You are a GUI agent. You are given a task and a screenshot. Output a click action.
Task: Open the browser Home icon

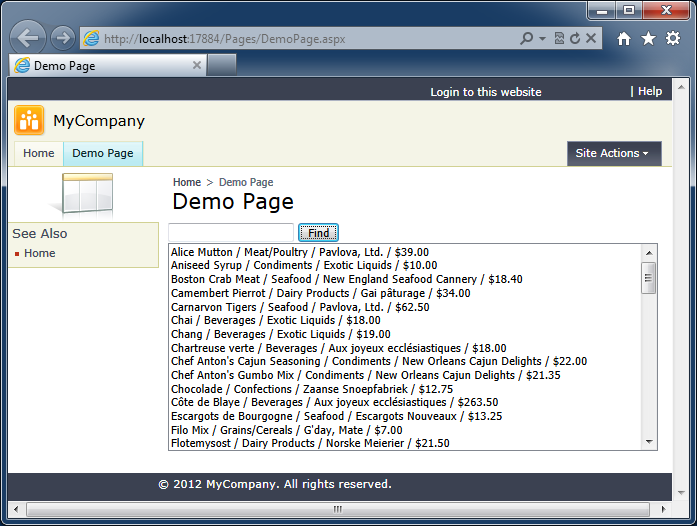point(624,39)
